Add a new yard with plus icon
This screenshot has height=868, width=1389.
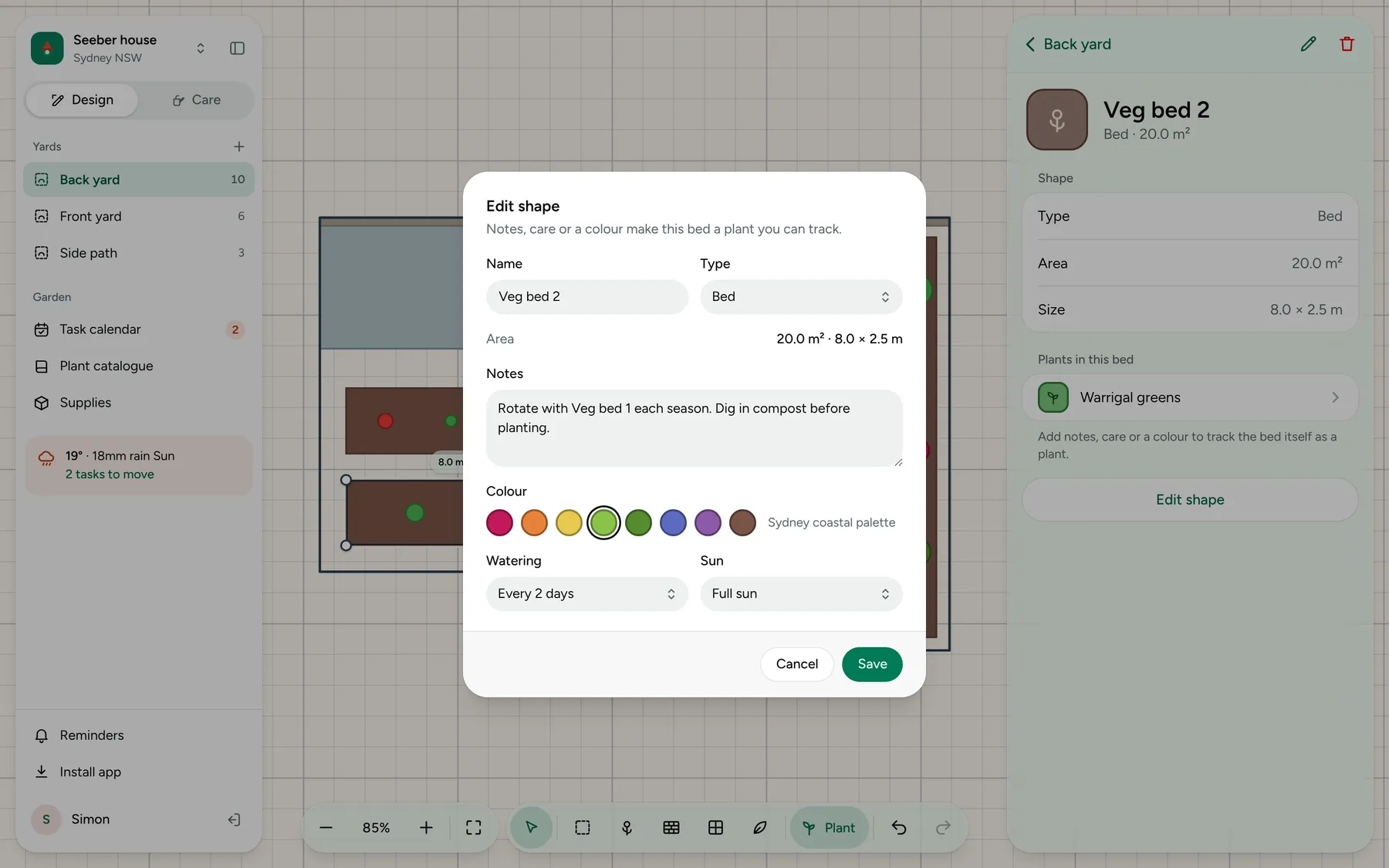pyautogui.click(x=239, y=147)
